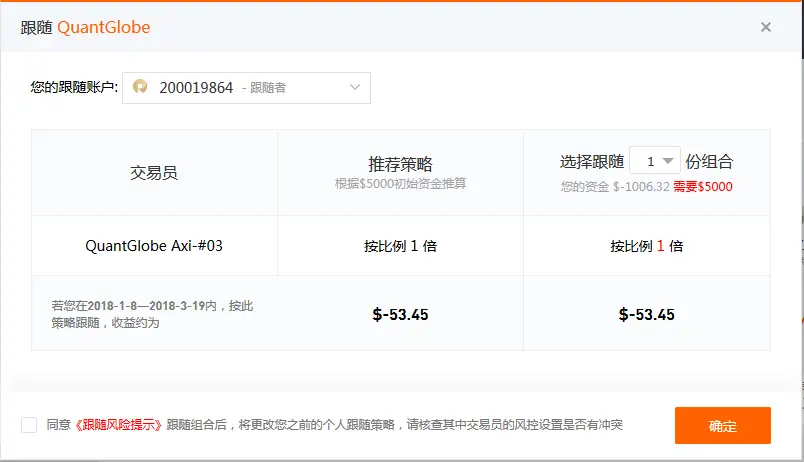This screenshot has height=462, width=804.
Task: Click the account avatar icon beside 200019864
Action: pos(140,87)
